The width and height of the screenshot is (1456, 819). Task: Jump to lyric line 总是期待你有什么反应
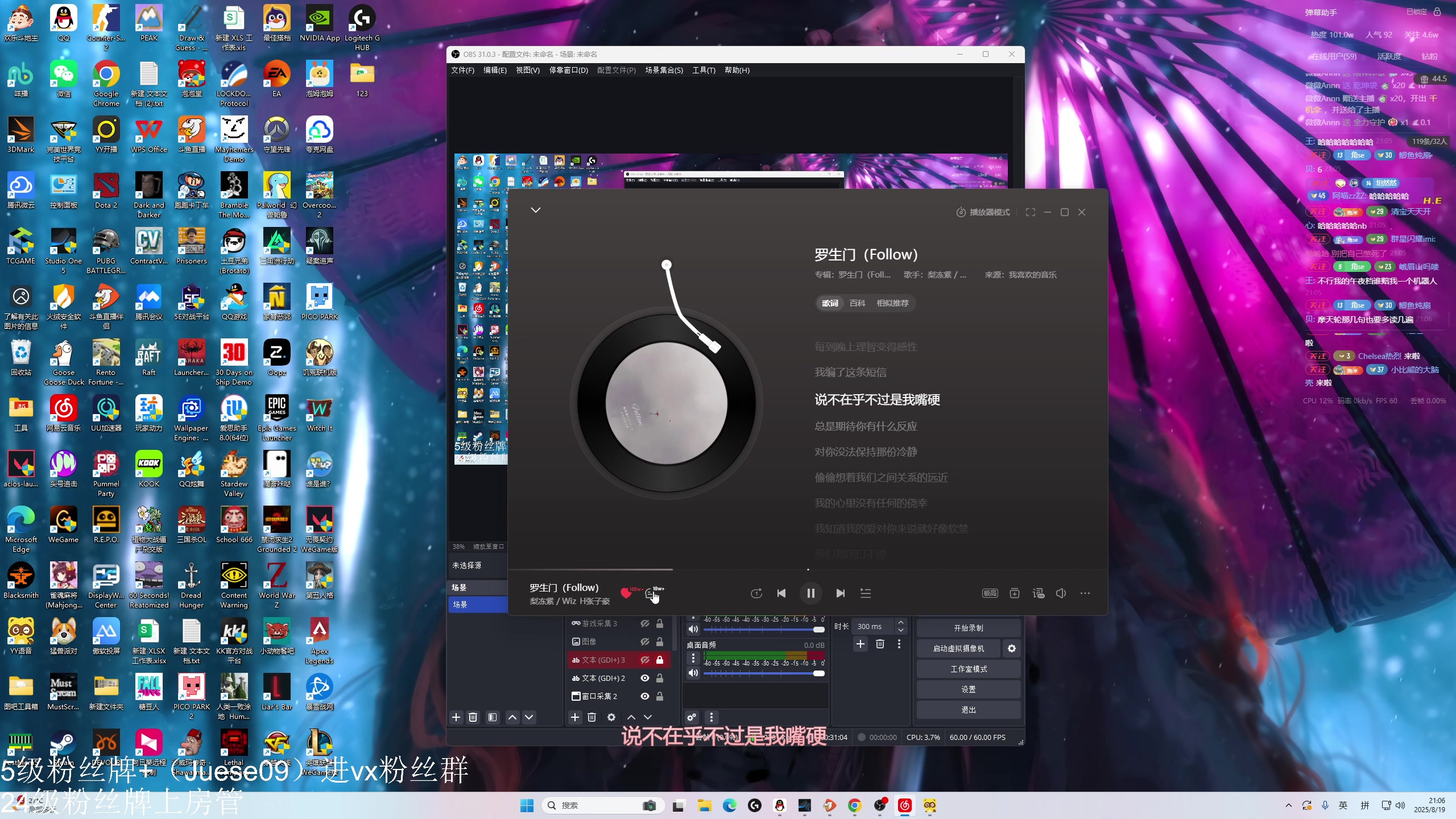point(866,427)
